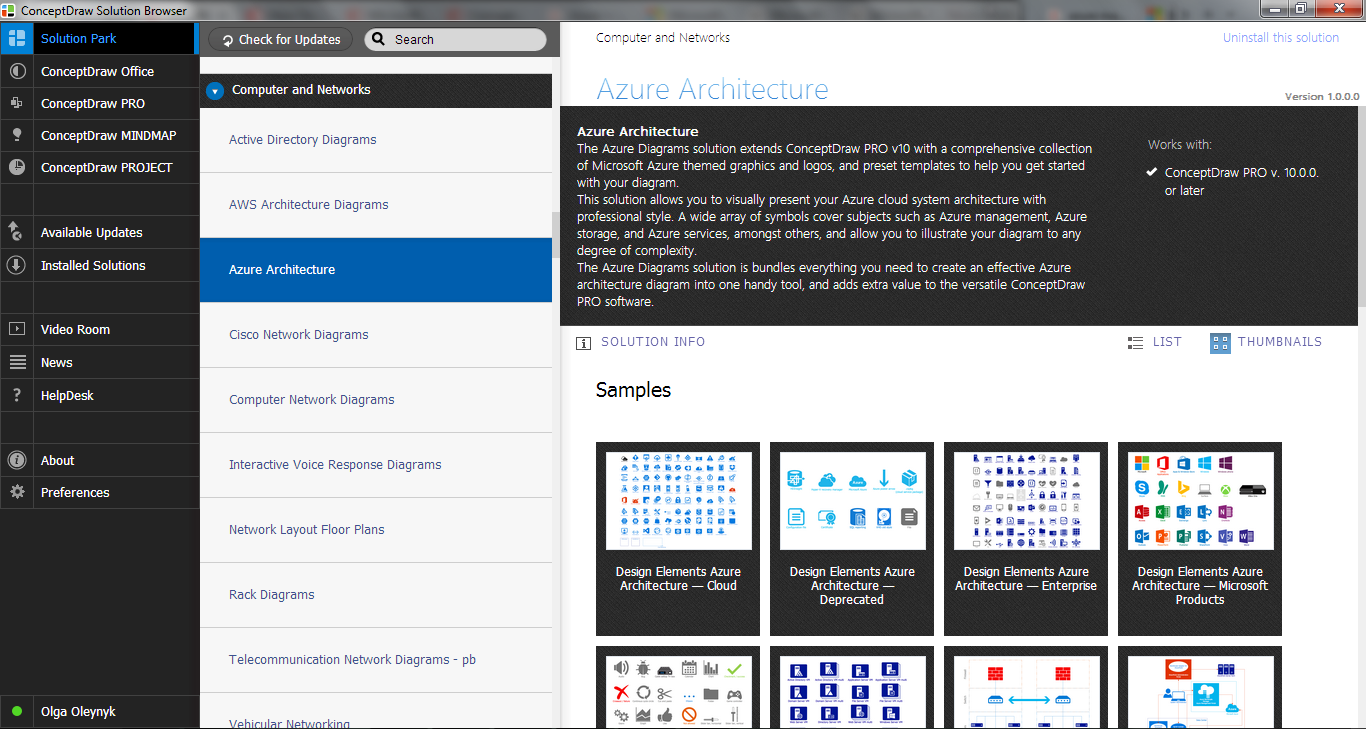The width and height of the screenshot is (1366, 729).
Task: Select Computer Network Diagrams solution
Action: (x=376, y=400)
